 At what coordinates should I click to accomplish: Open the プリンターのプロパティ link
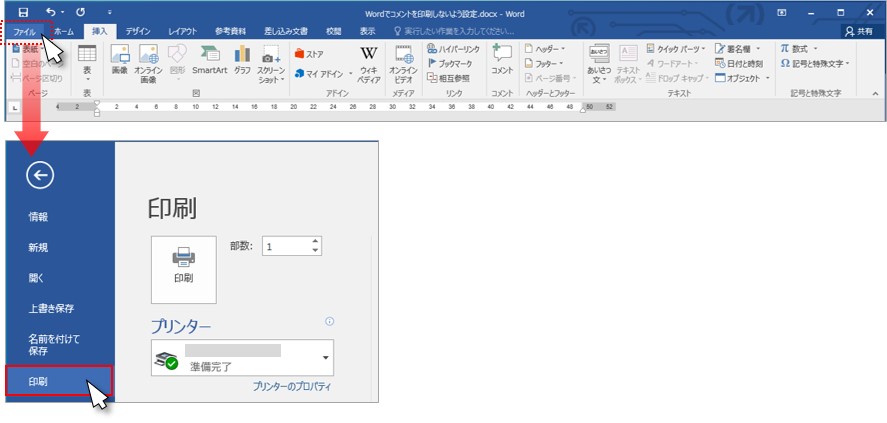[291, 386]
